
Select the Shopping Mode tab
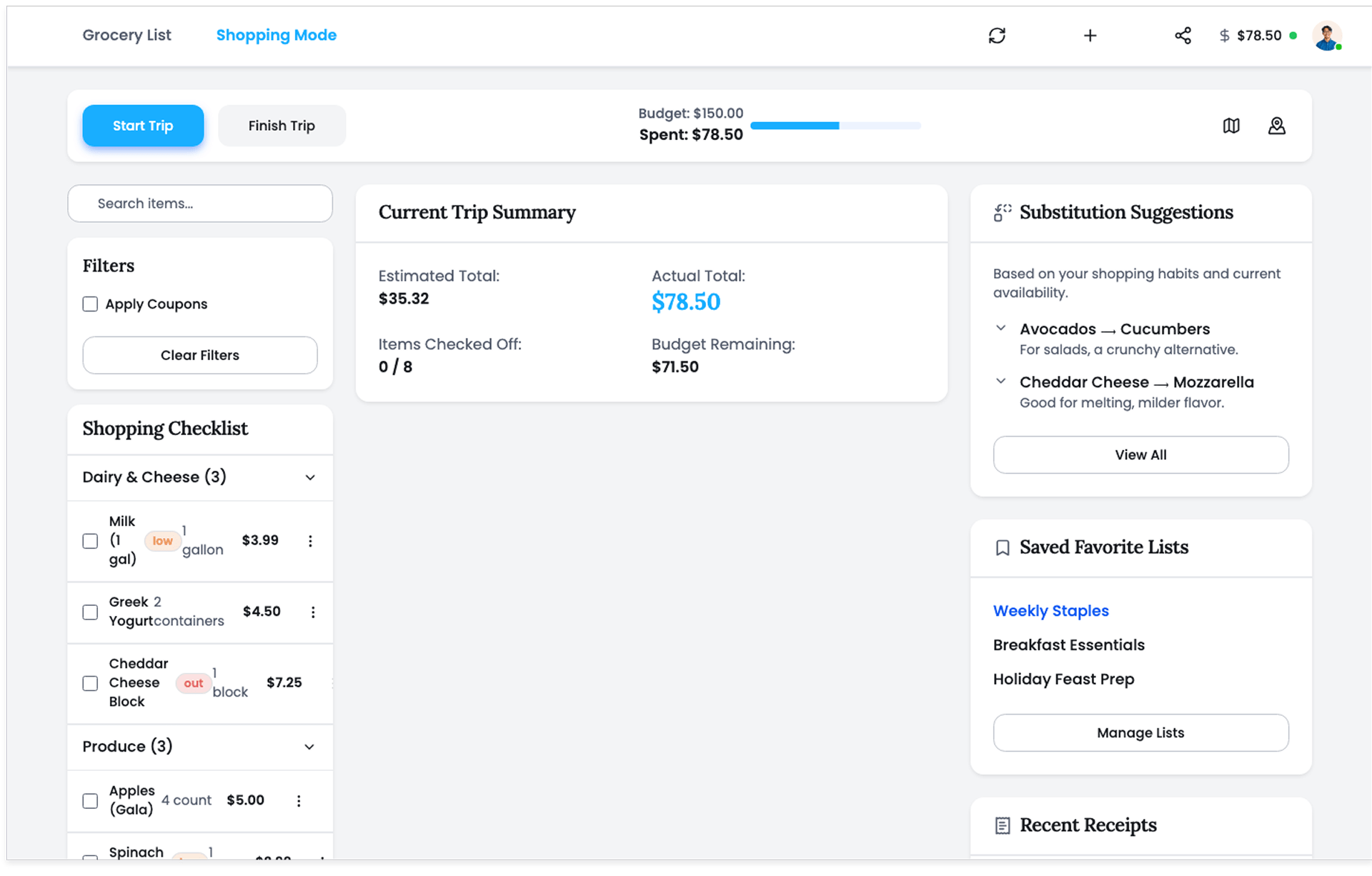coord(276,35)
